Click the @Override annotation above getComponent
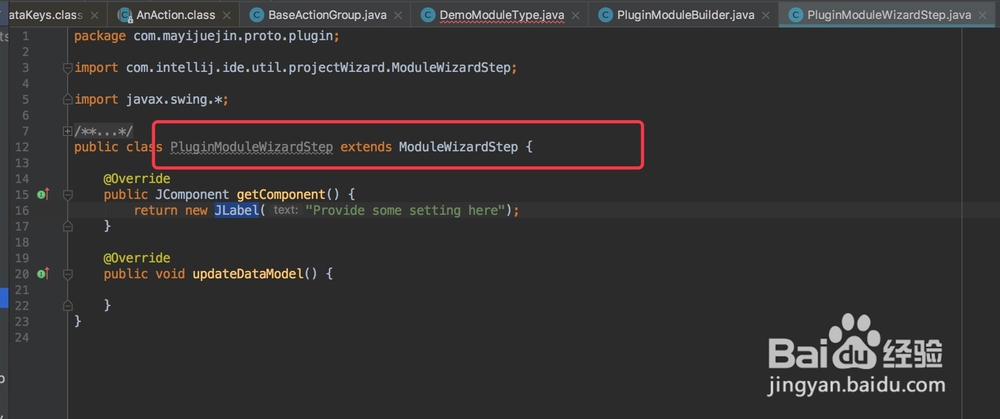This screenshot has width=1000, height=419. [137, 179]
